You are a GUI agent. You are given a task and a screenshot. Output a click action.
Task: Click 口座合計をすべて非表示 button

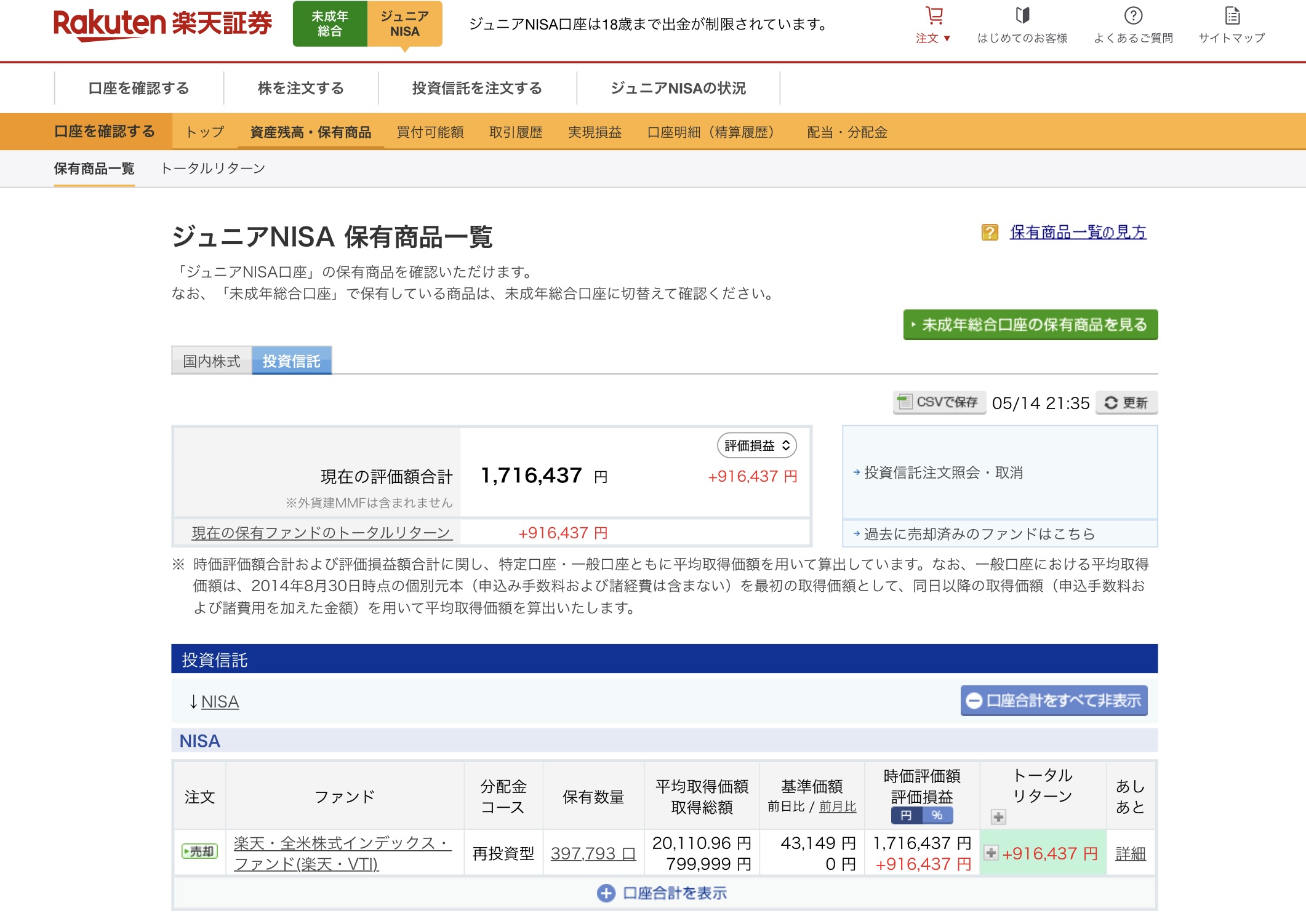(x=1054, y=701)
